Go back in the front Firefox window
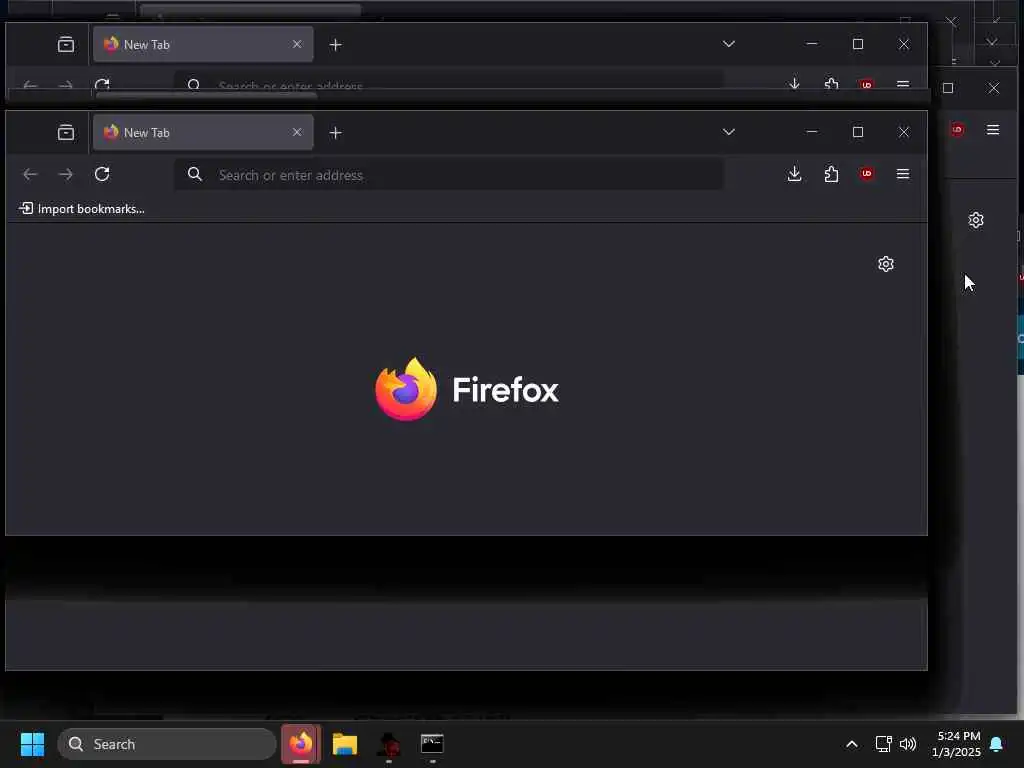The width and height of the screenshot is (1024, 768). point(30,174)
